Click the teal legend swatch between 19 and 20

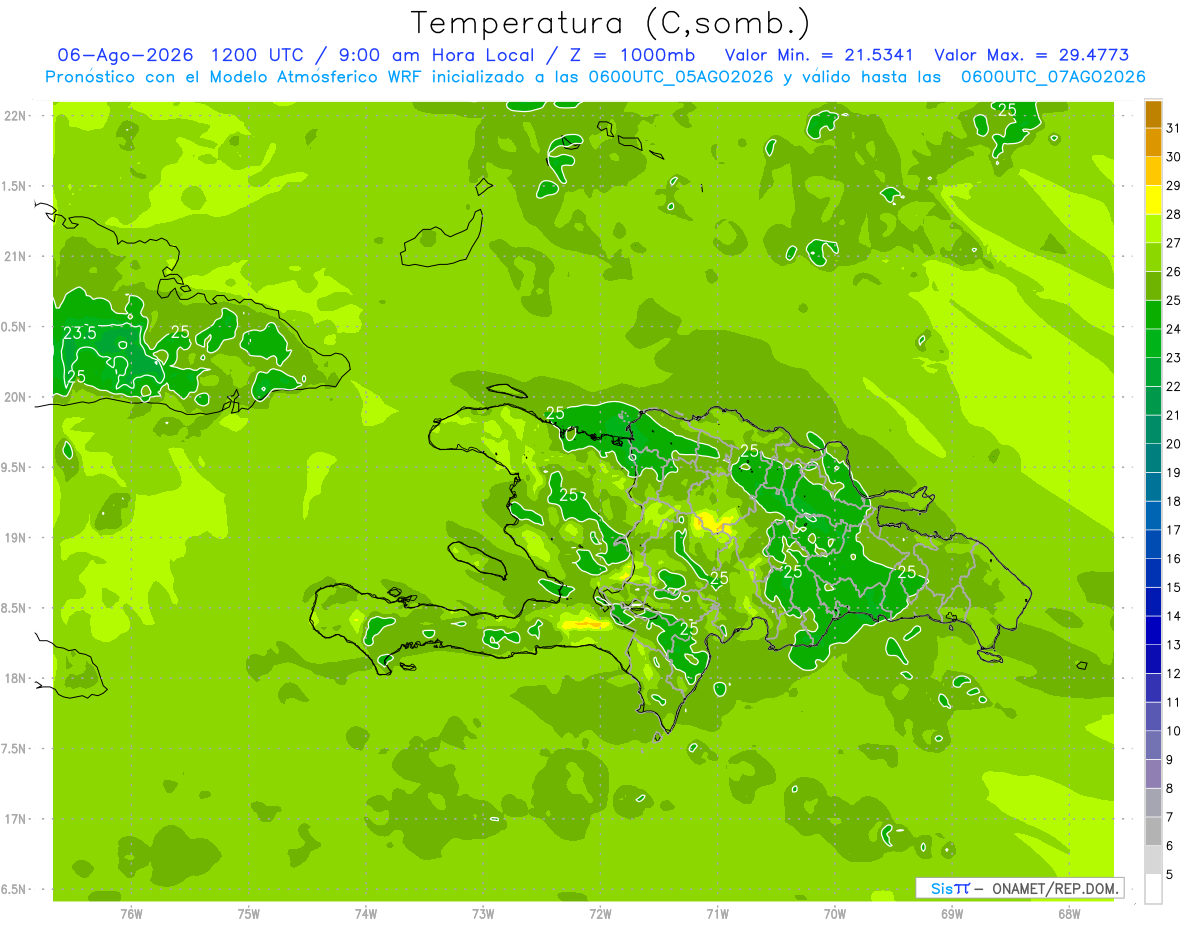click(1153, 458)
